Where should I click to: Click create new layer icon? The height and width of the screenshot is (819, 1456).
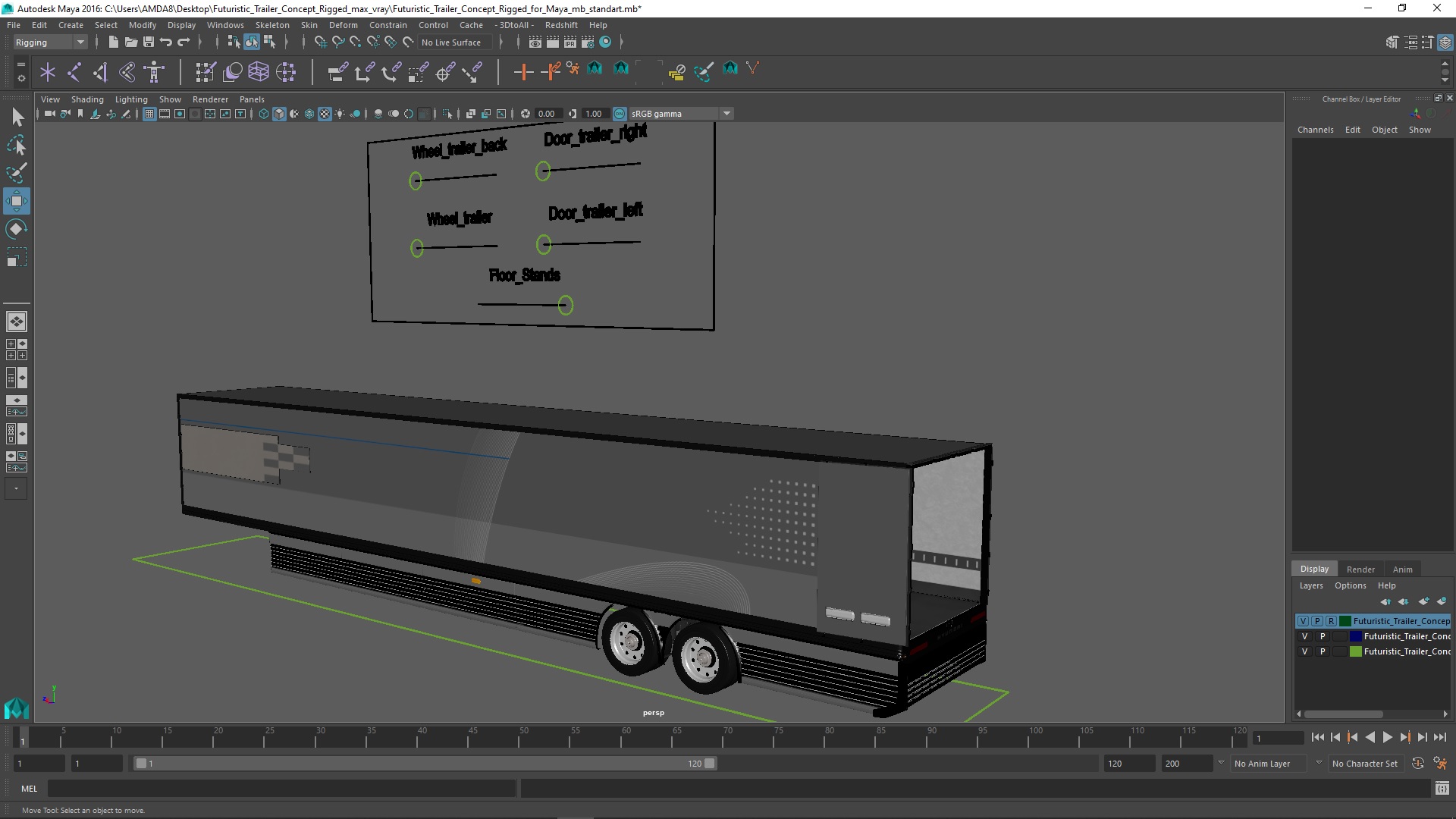coord(1423,601)
